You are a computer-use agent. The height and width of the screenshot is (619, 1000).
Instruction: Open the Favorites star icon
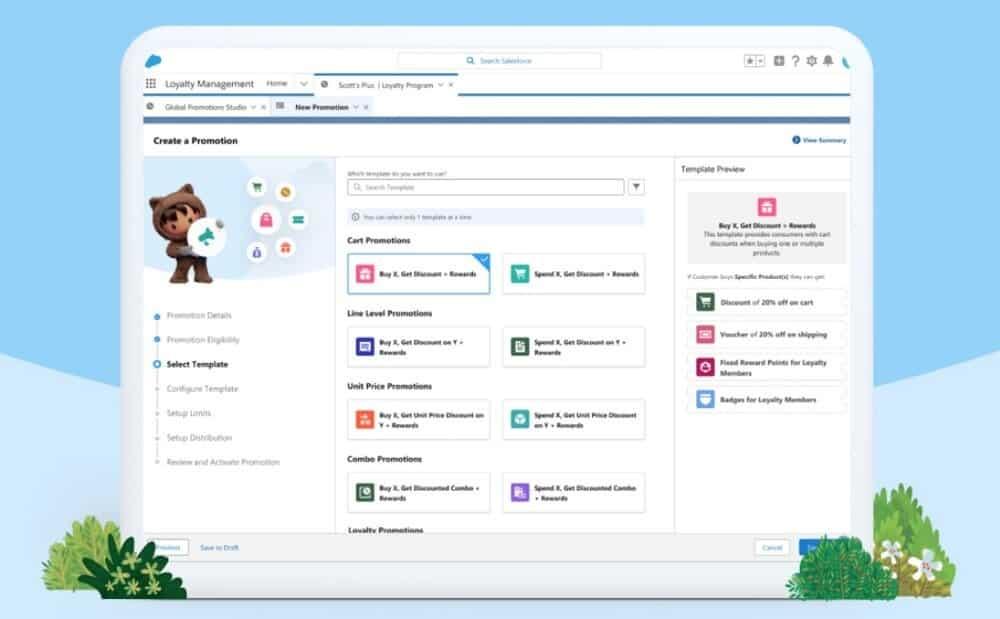[750, 61]
